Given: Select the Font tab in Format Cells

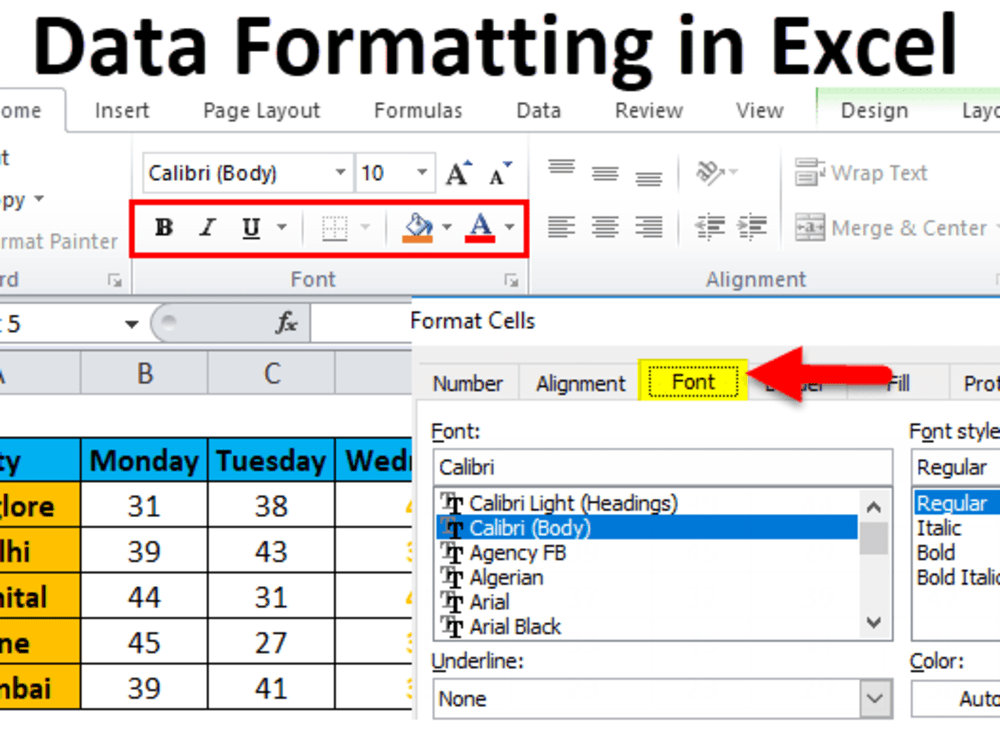Looking at the screenshot, I should coord(693,381).
